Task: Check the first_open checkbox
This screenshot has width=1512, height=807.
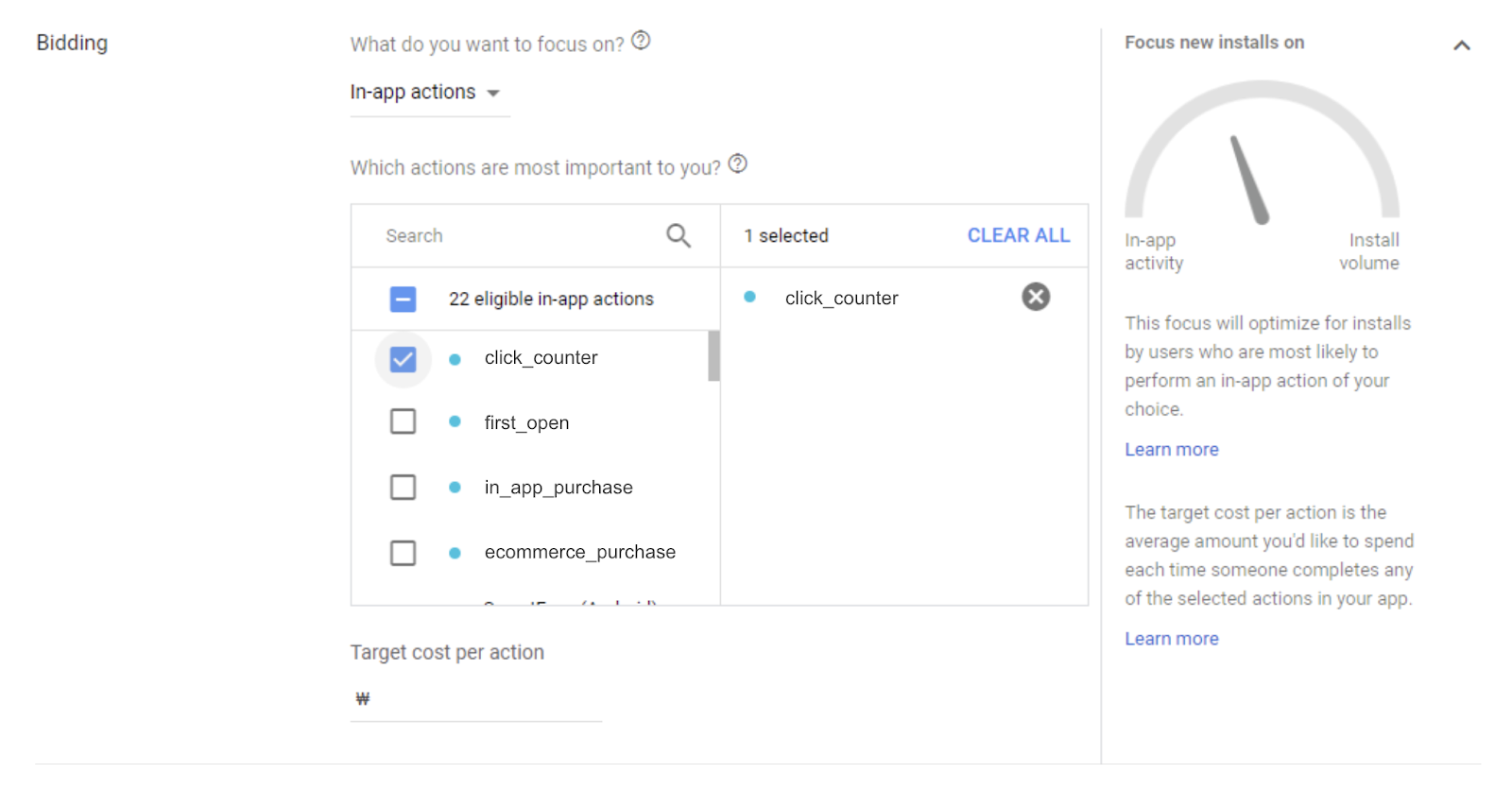Action: 403,421
